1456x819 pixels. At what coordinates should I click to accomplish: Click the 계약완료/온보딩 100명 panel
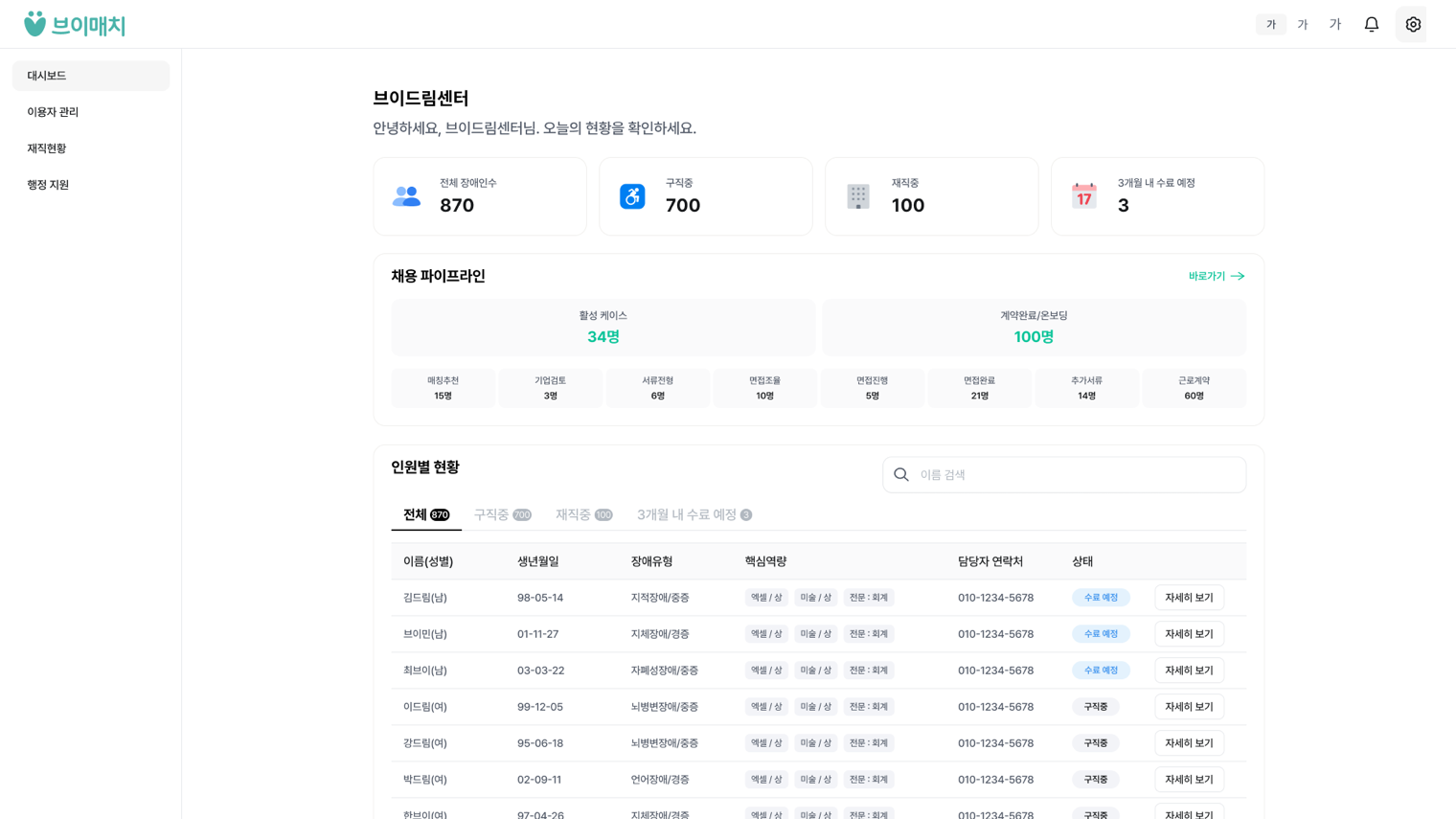click(1034, 328)
